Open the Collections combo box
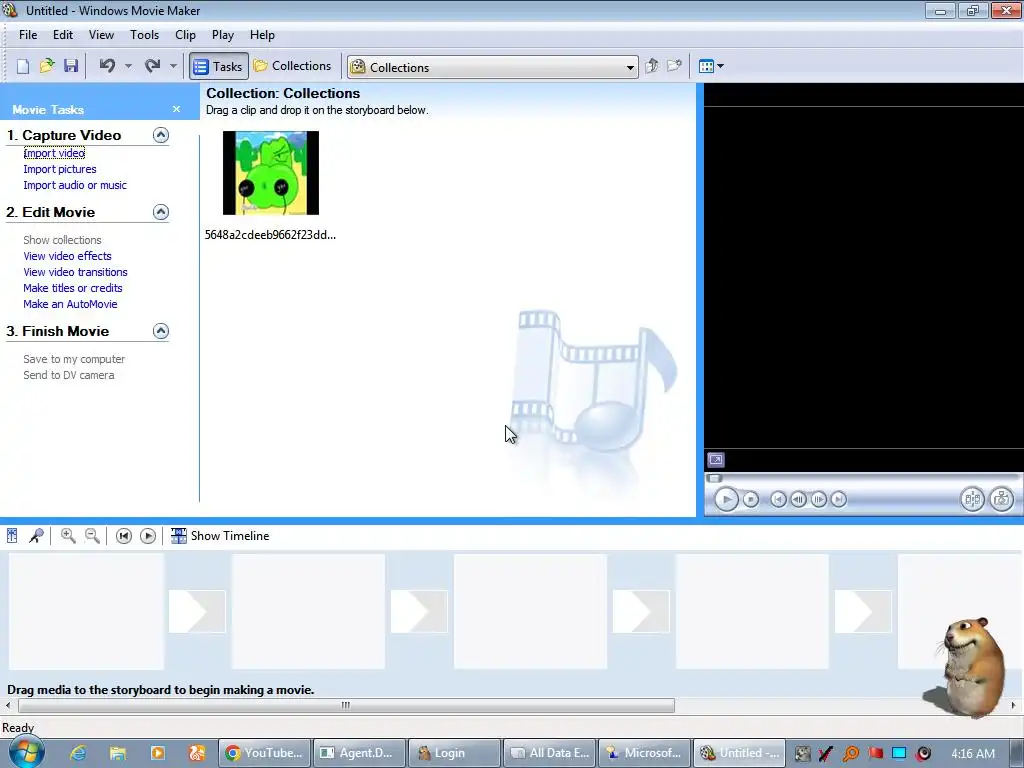 tap(492, 67)
